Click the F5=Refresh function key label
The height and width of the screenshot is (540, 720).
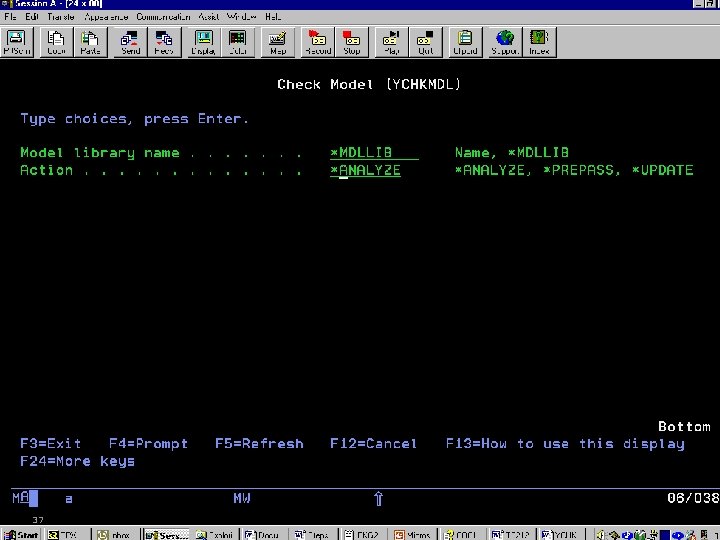pos(259,444)
